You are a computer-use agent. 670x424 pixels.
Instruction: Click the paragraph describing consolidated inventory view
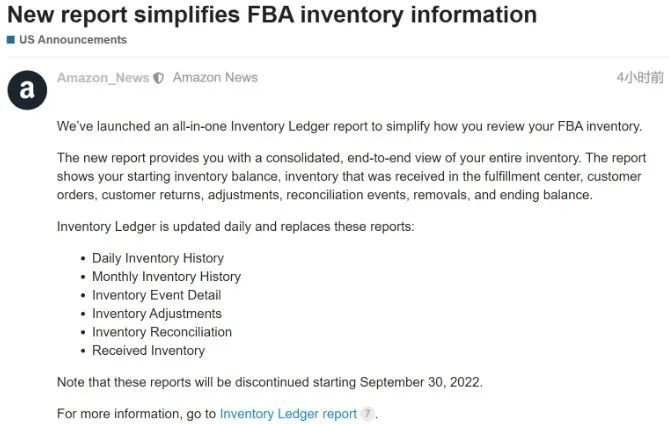point(350,176)
